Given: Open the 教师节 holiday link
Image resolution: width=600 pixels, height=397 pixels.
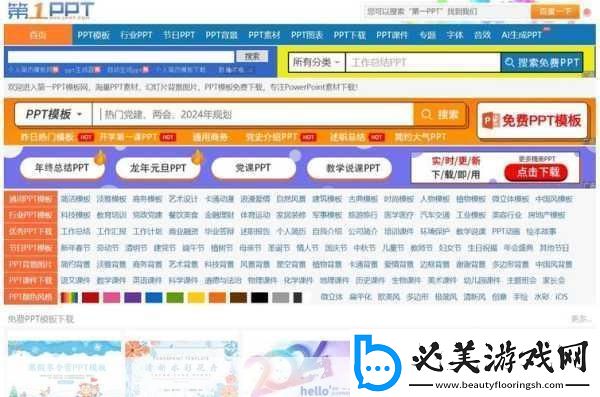Looking at the screenshot, I should (421, 248).
